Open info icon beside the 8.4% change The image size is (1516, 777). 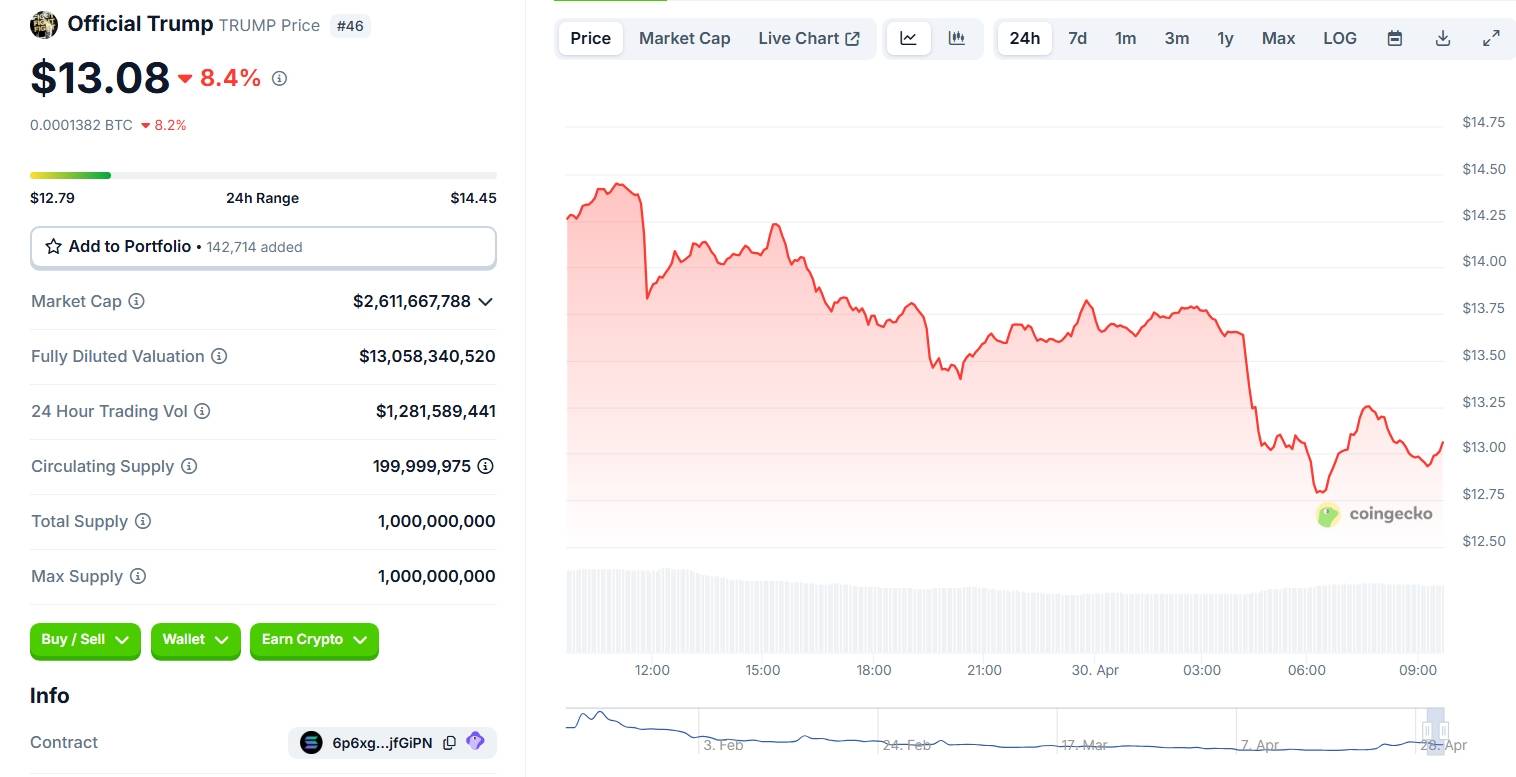279,78
